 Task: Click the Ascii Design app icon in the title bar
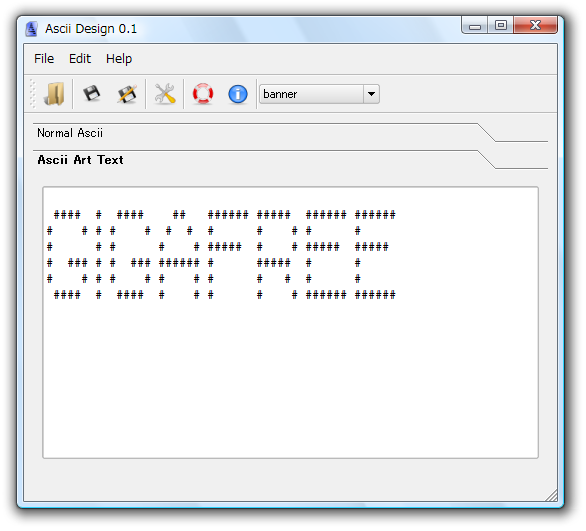pos(32,29)
